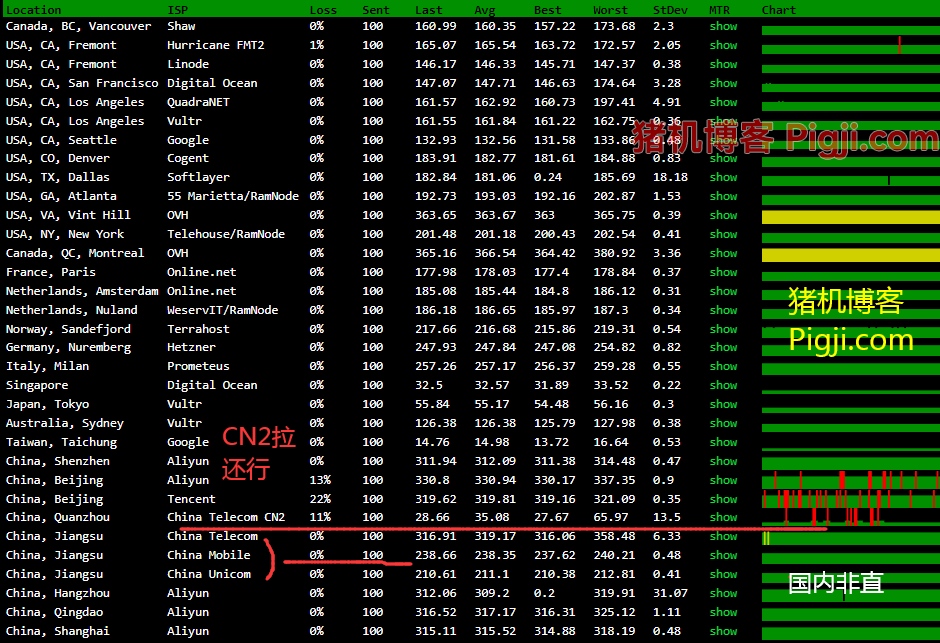940x643 pixels.
Task: Click the Last column header
Action: pyautogui.click(x=429, y=10)
